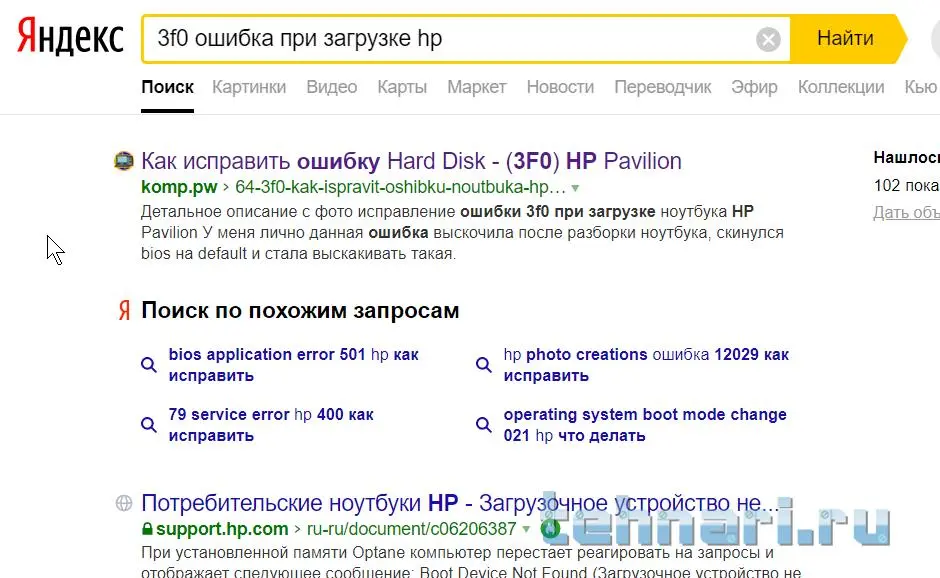Click the red Я icon by similar queries
The image size is (940, 578).
coord(124,311)
